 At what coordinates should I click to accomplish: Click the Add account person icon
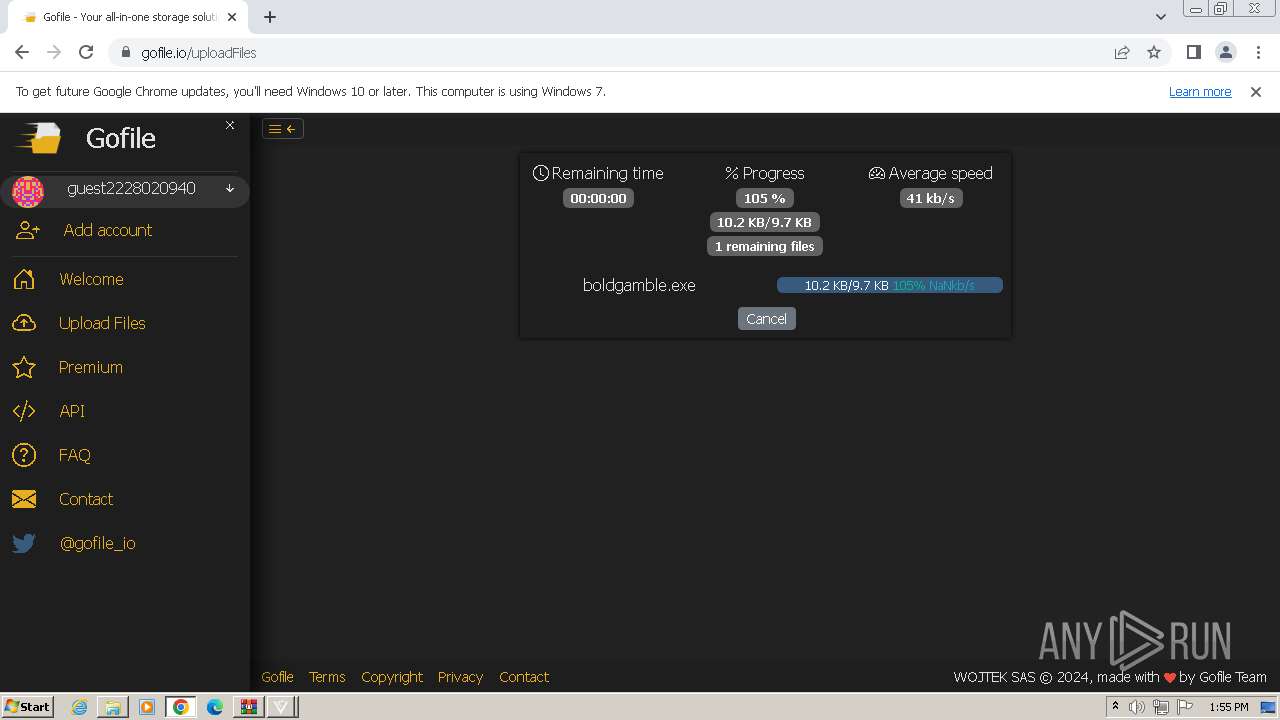(x=27, y=230)
